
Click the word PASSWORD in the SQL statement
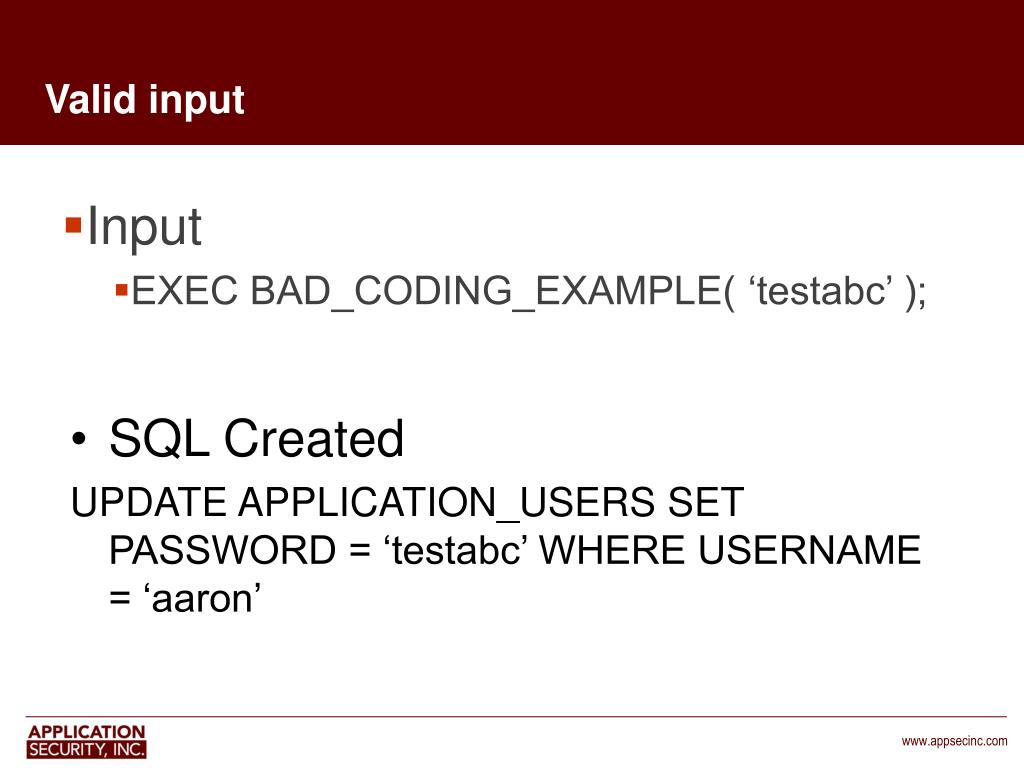coord(222,550)
